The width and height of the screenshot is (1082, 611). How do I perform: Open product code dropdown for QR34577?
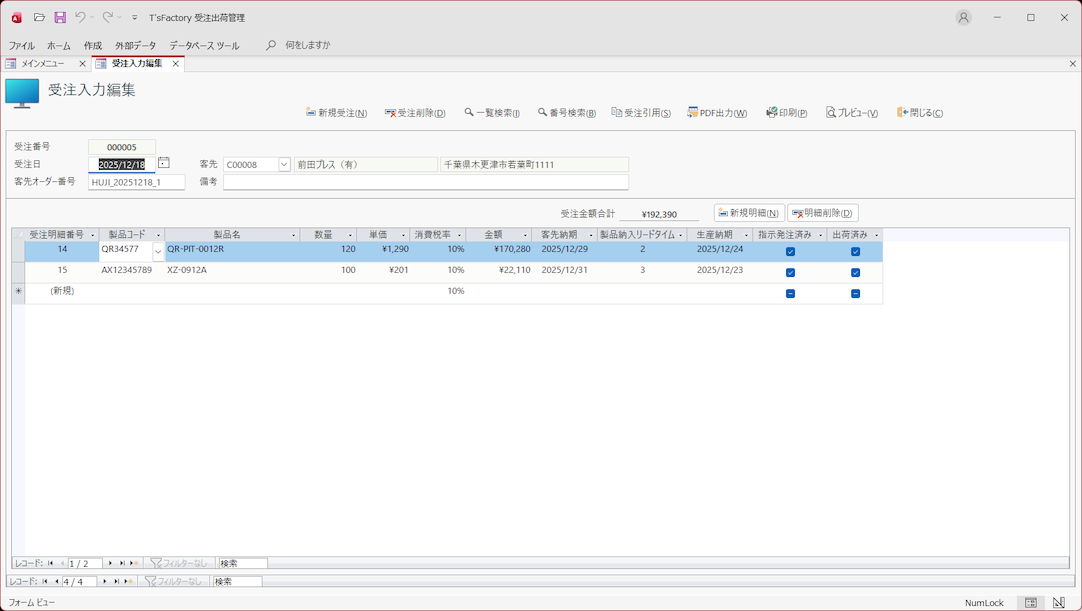pos(157,251)
